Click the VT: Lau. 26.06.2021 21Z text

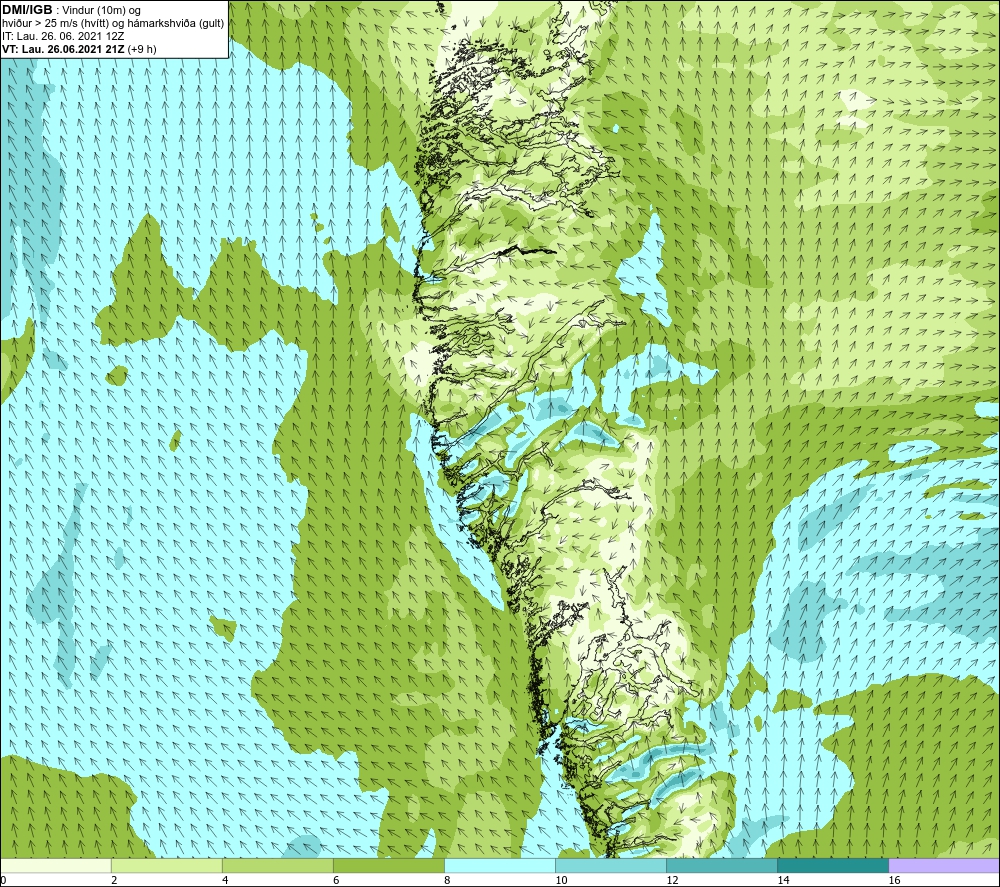pyautogui.click(x=63, y=49)
